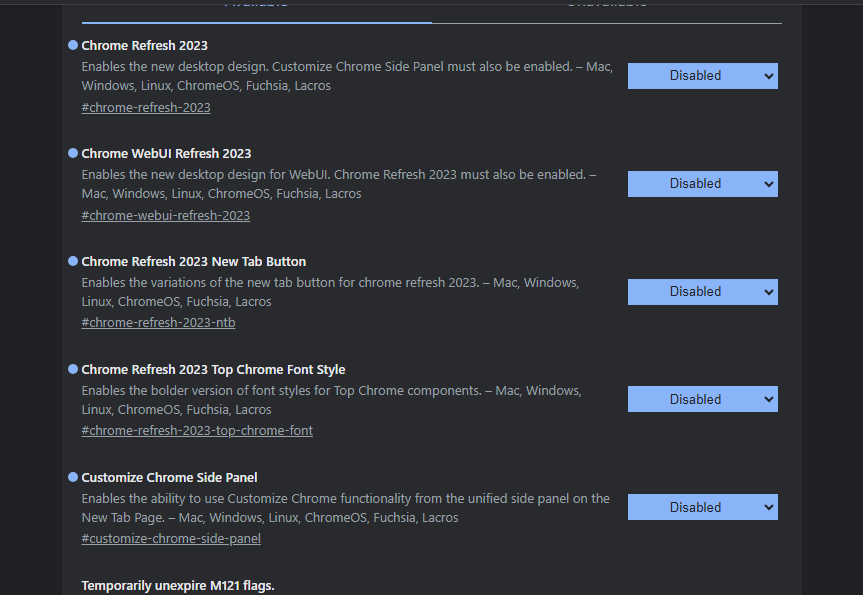Click blue dot beside Chrome Refresh 2023
Viewport: 863px width, 595px height.
tap(71, 44)
